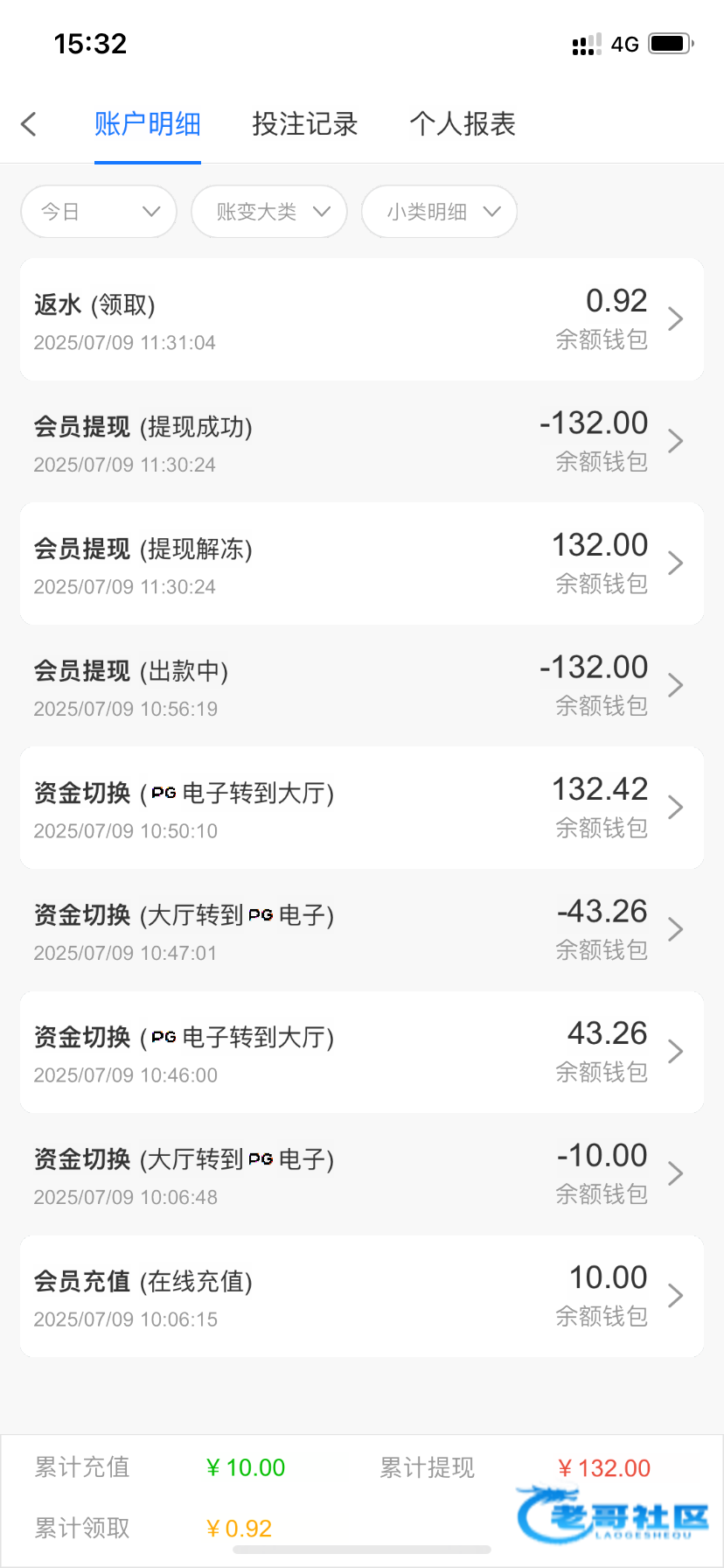Tap the 老哥社区 logo watermark

click(x=614, y=1515)
